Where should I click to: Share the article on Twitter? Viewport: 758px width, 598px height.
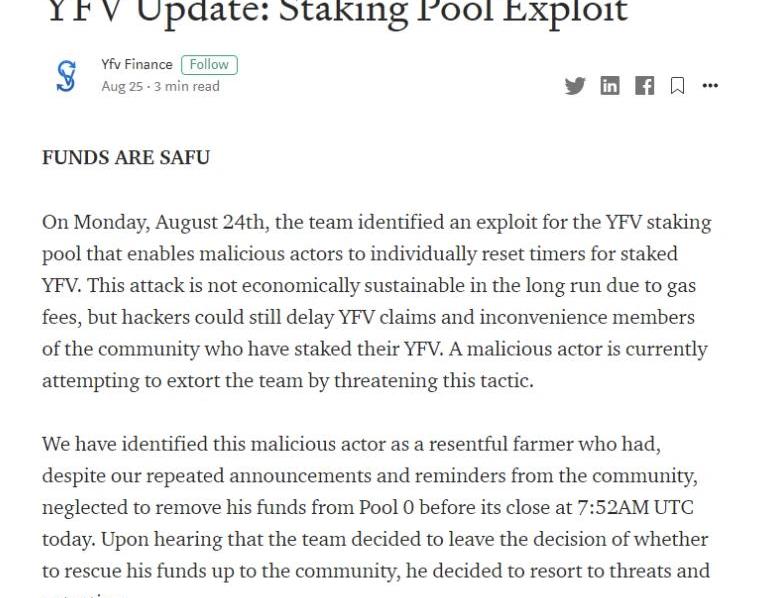pyautogui.click(x=575, y=86)
